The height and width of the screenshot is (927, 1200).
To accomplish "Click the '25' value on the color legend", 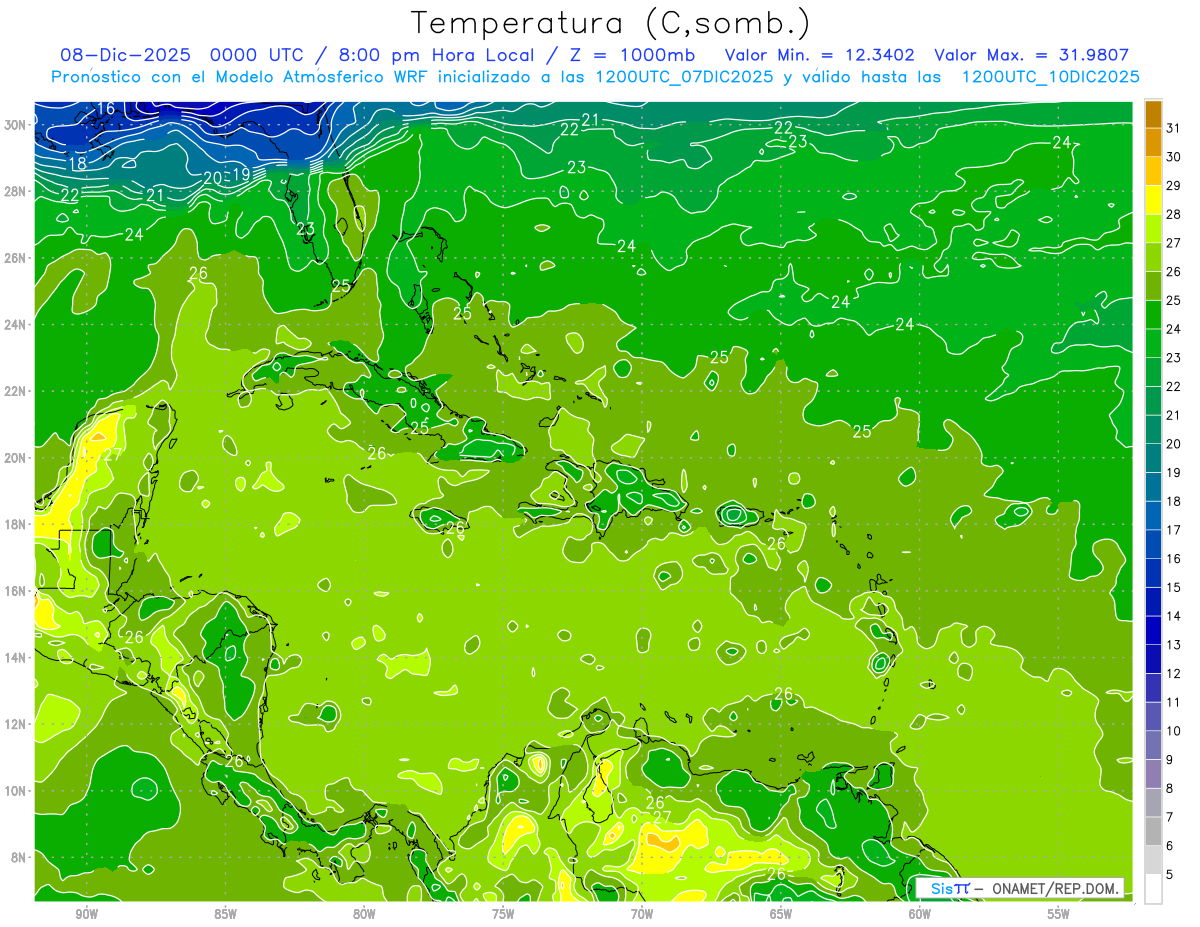I will click(x=1174, y=300).
